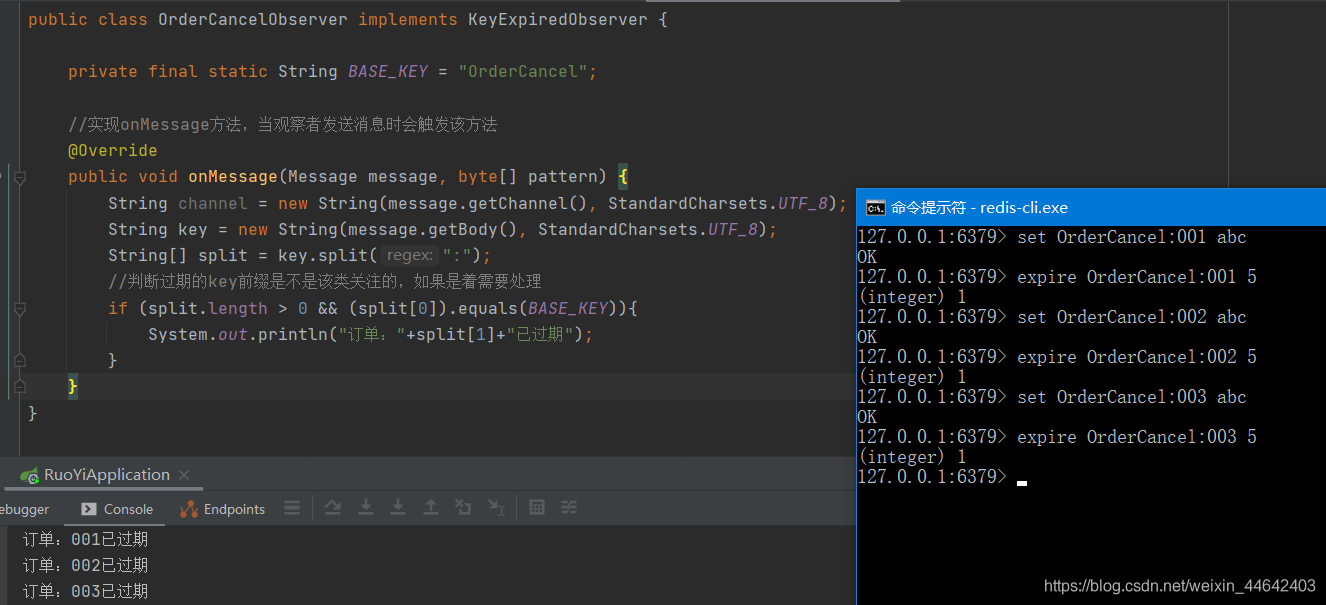The height and width of the screenshot is (605, 1326).
Task: Click the Endpoints tab icon
Action: coord(189,509)
